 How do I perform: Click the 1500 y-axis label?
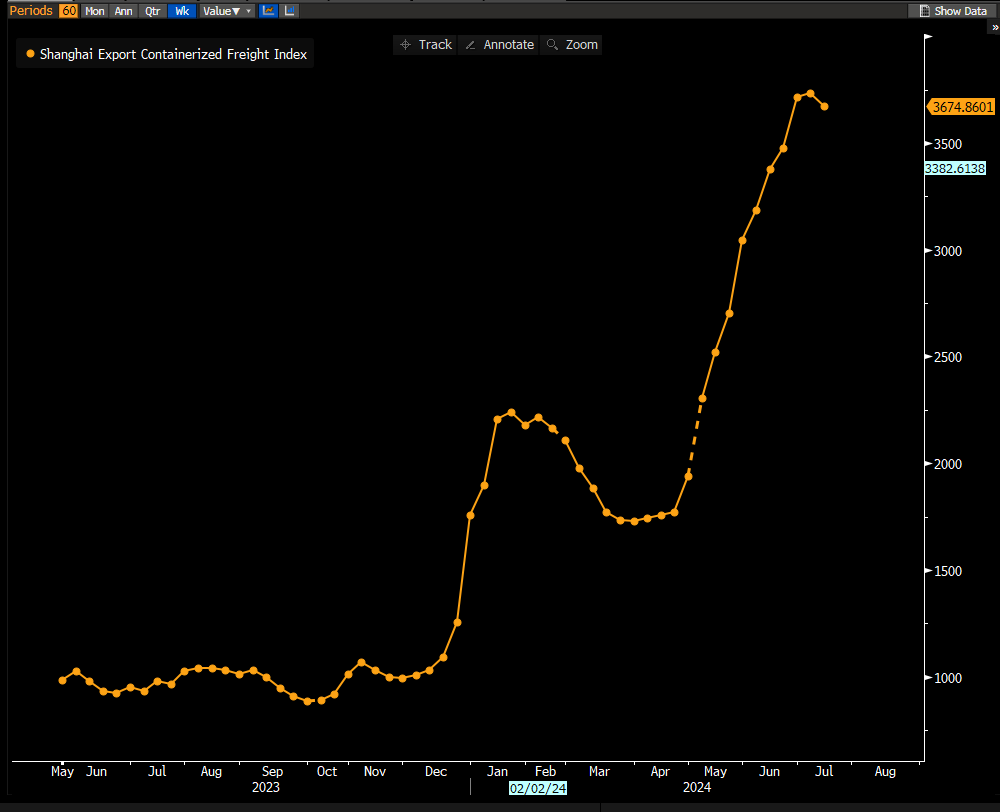948,572
